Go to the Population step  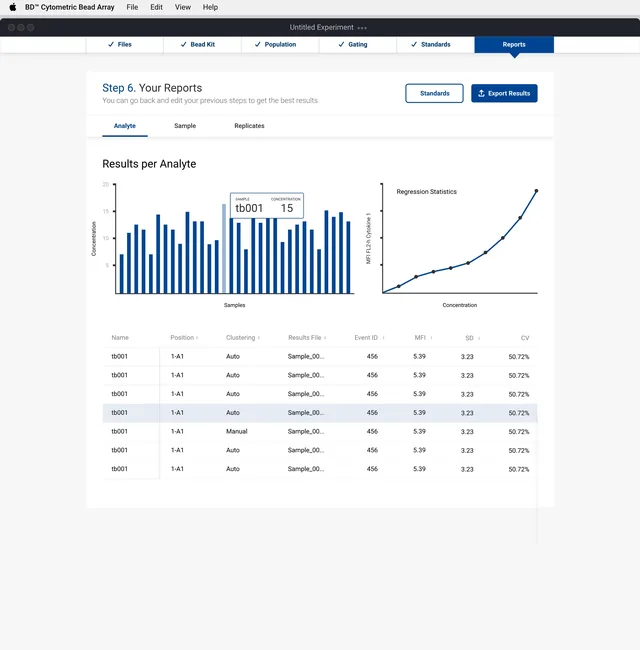pos(280,44)
